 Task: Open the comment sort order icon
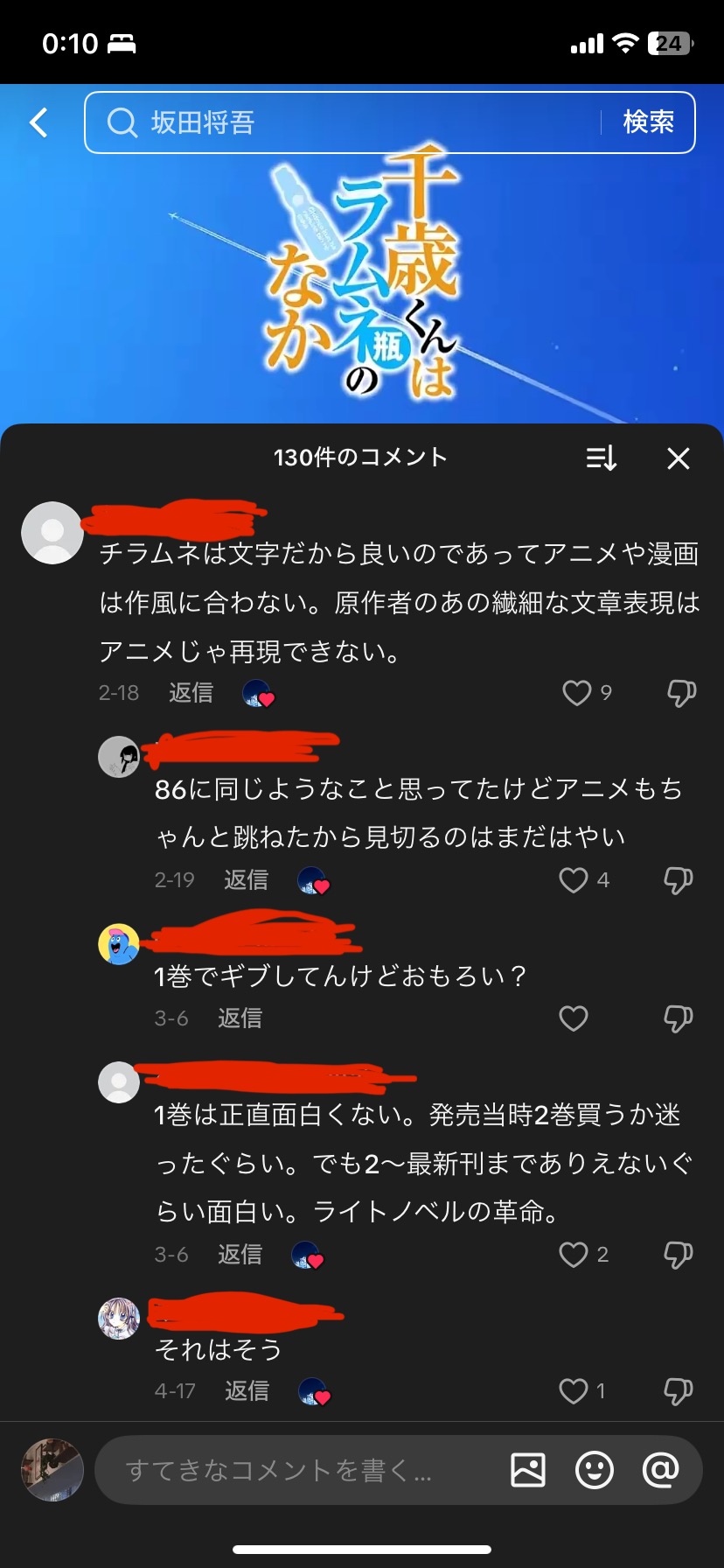pos(602,458)
